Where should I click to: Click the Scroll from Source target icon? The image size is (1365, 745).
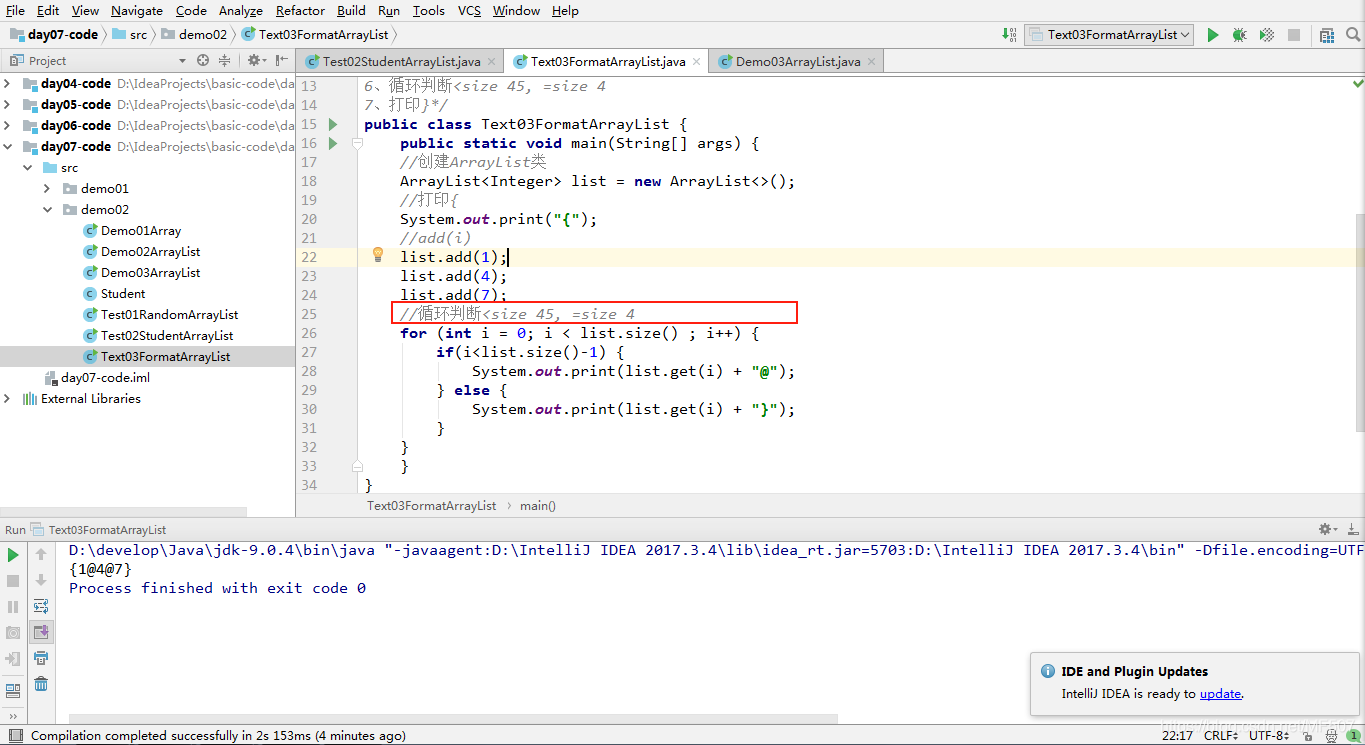point(203,61)
